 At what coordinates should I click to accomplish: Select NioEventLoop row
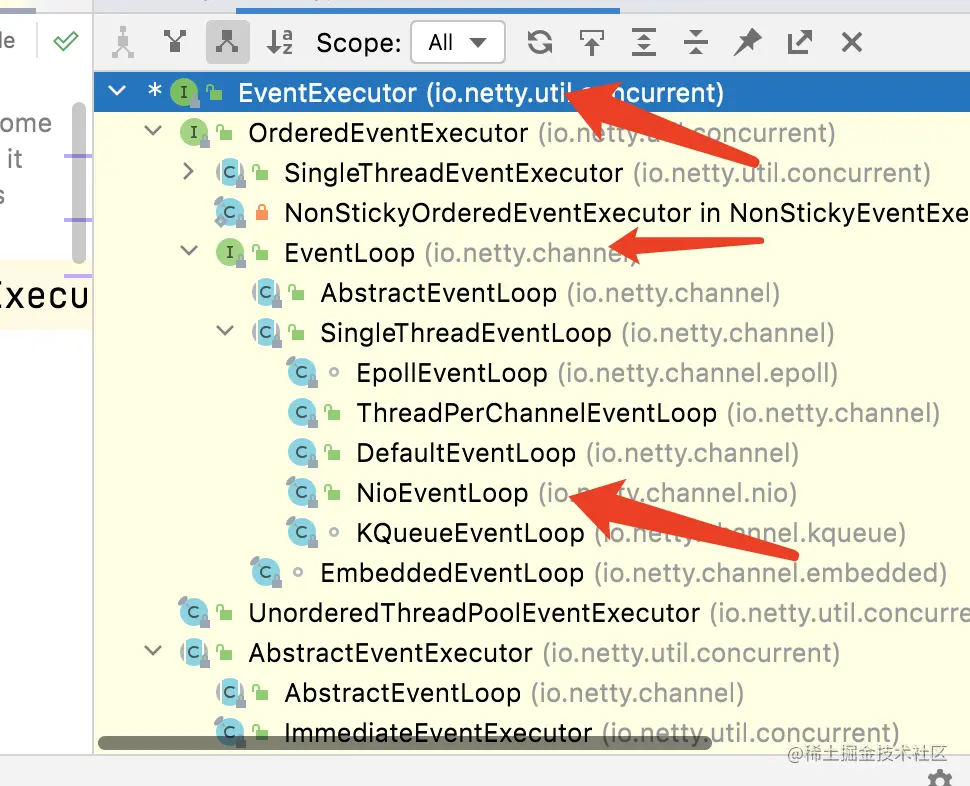532,493
